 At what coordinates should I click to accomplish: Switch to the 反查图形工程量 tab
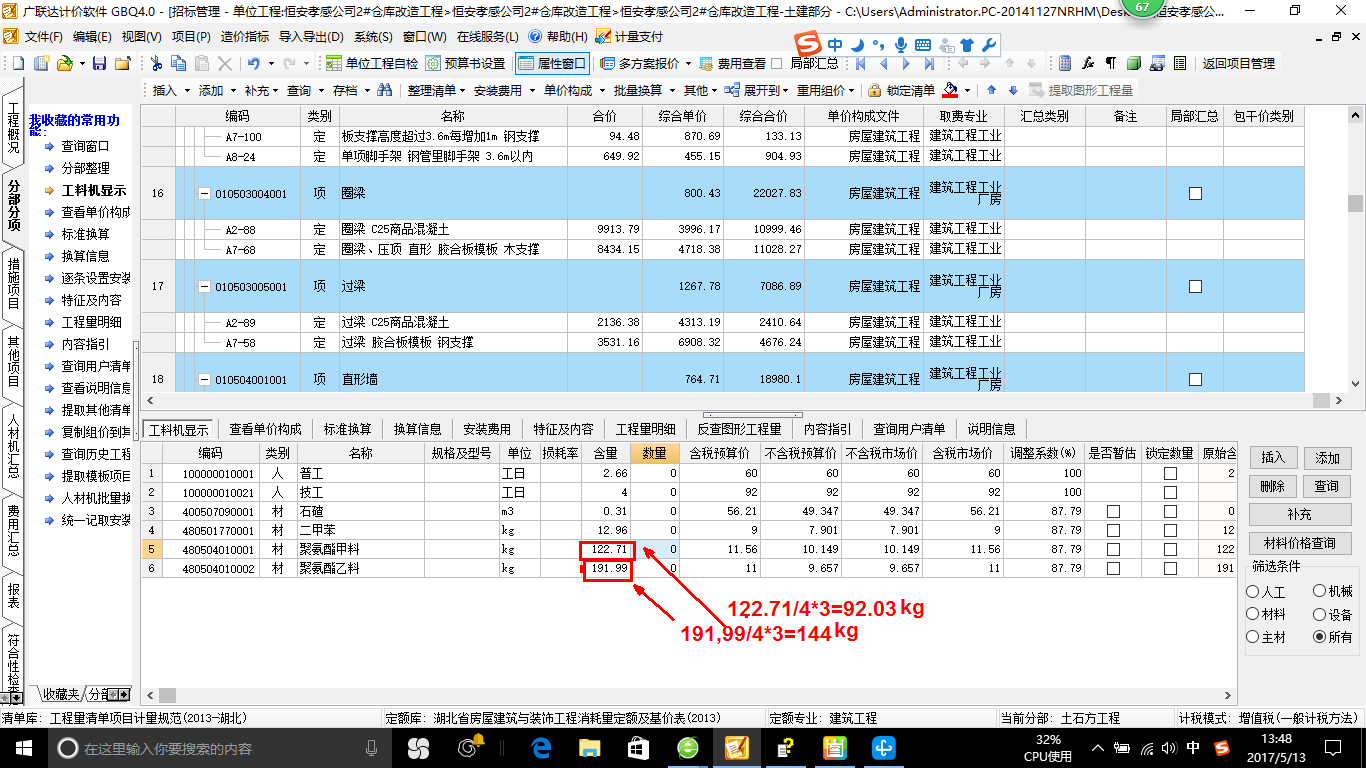739,429
